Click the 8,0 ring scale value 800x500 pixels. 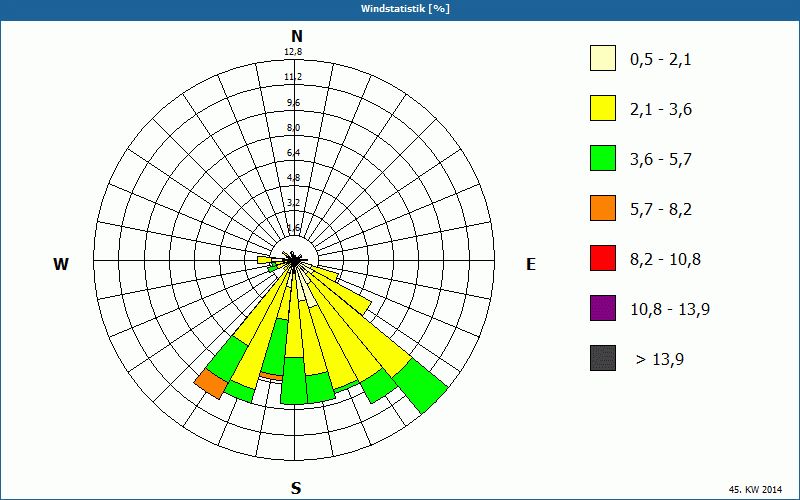coord(293,128)
